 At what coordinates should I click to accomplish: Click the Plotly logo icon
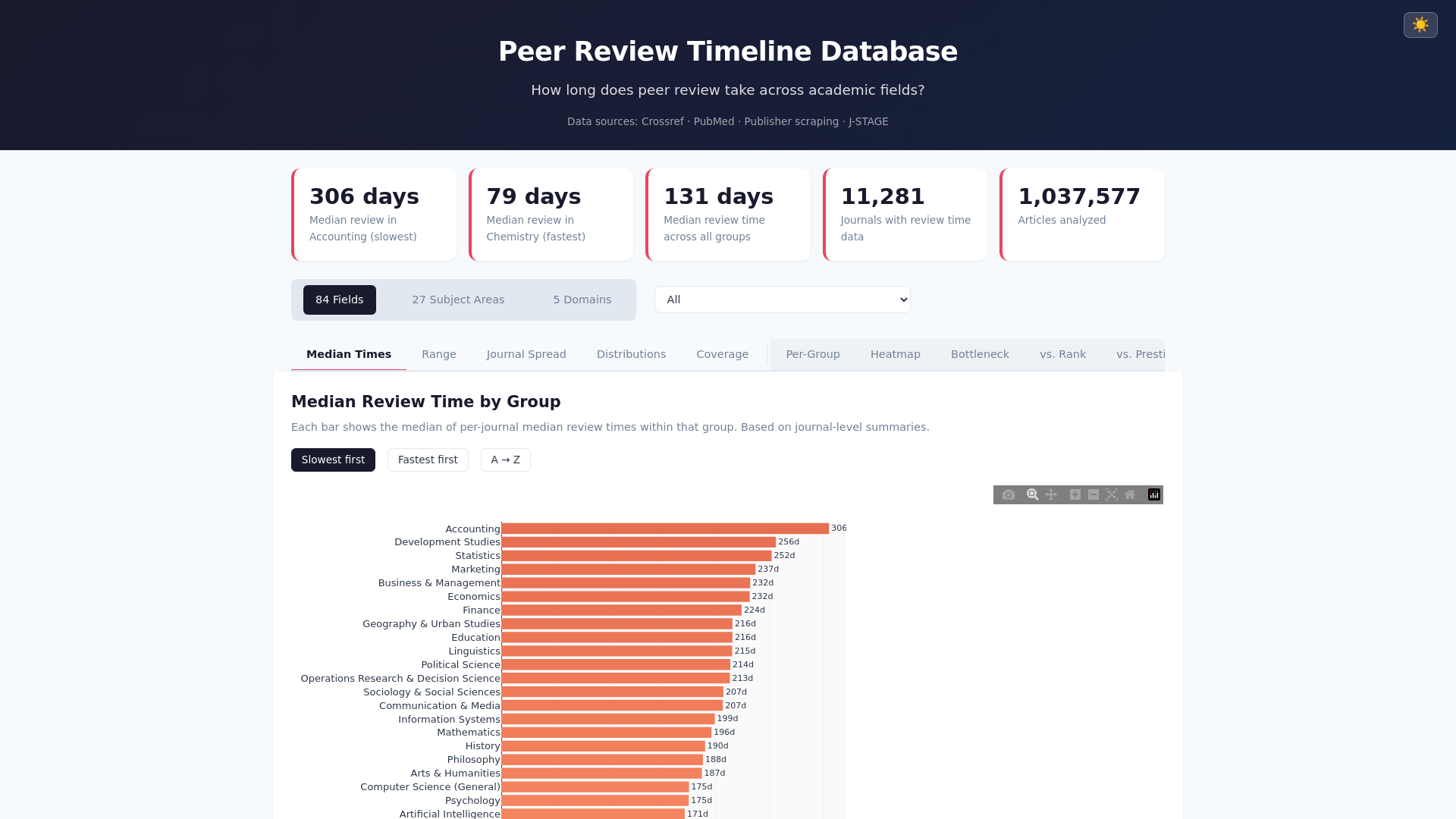coord(1154,494)
